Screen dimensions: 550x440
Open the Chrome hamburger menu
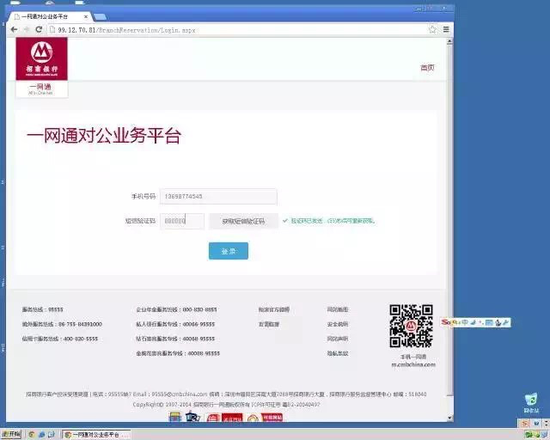tap(446, 29)
